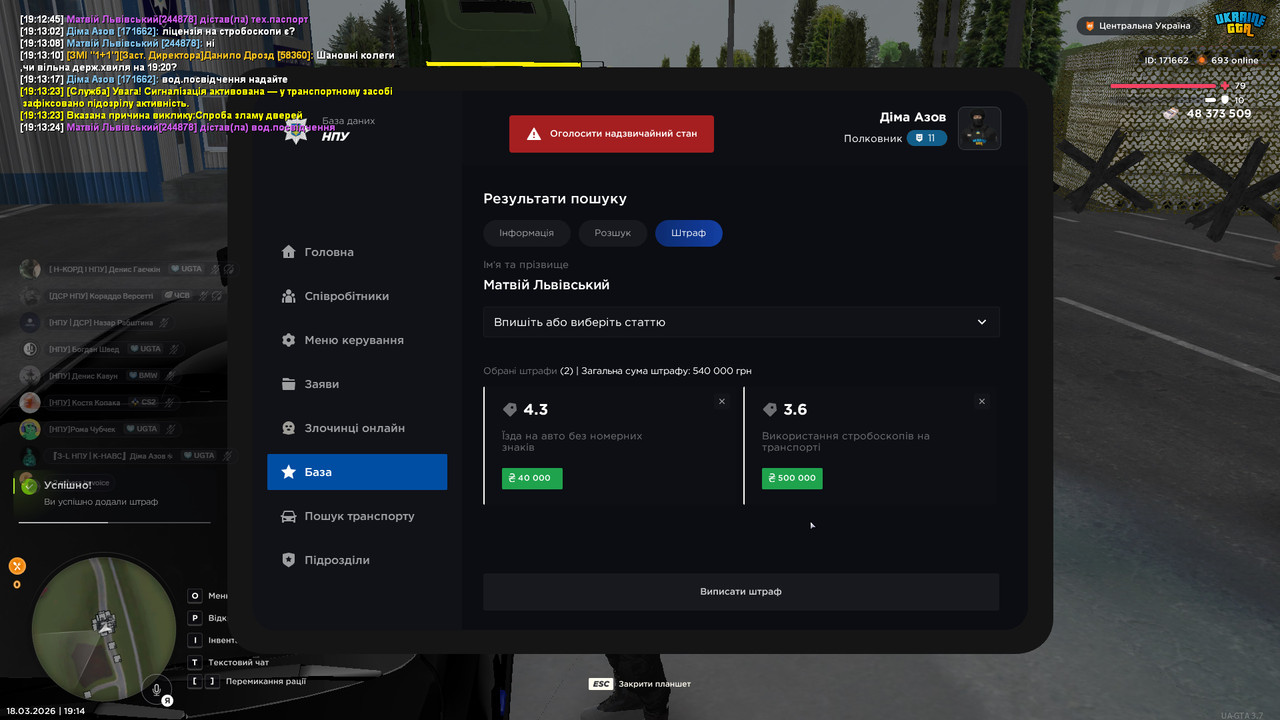This screenshot has width=1280, height=720.
Task: Toggle mute icon for Назар Рабштина
Action: (164, 323)
